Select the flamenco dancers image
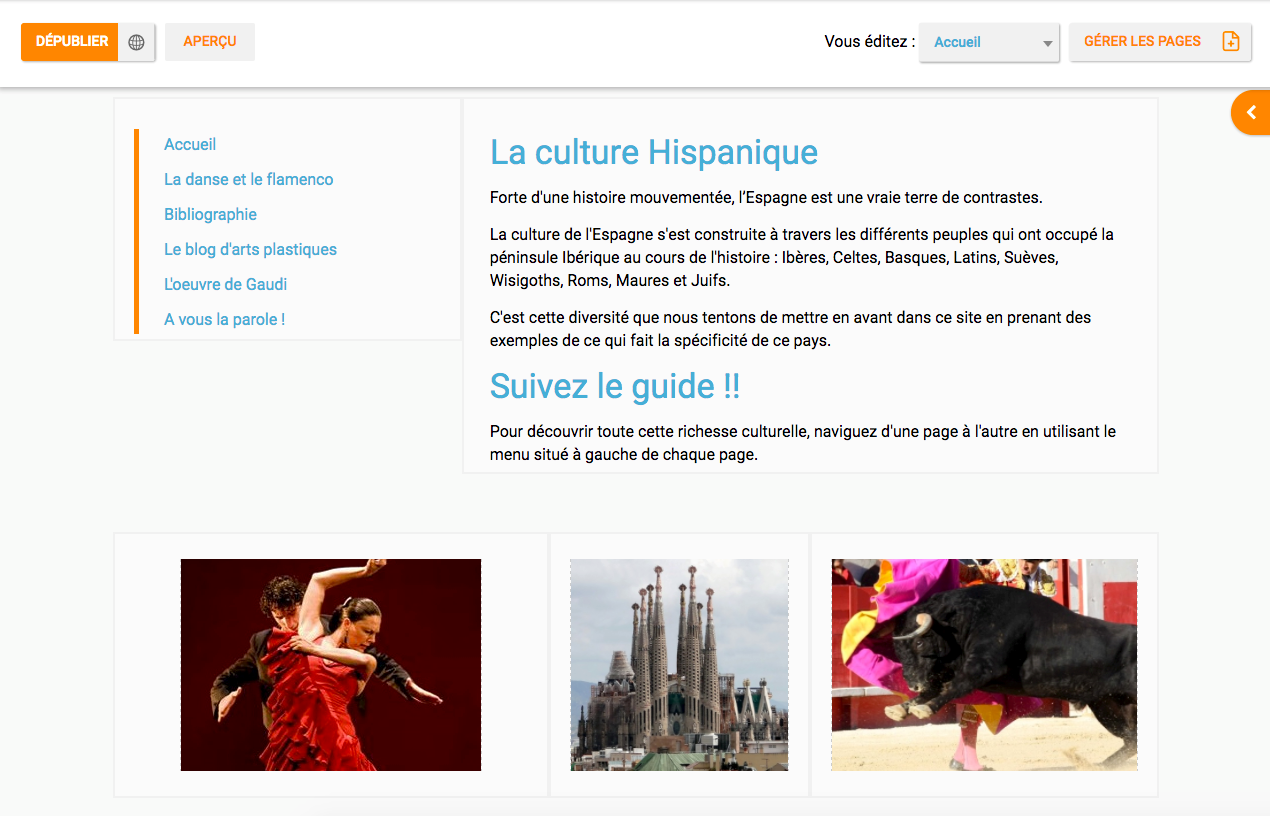This screenshot has width=1270, height=816. [x=331, y=665]
